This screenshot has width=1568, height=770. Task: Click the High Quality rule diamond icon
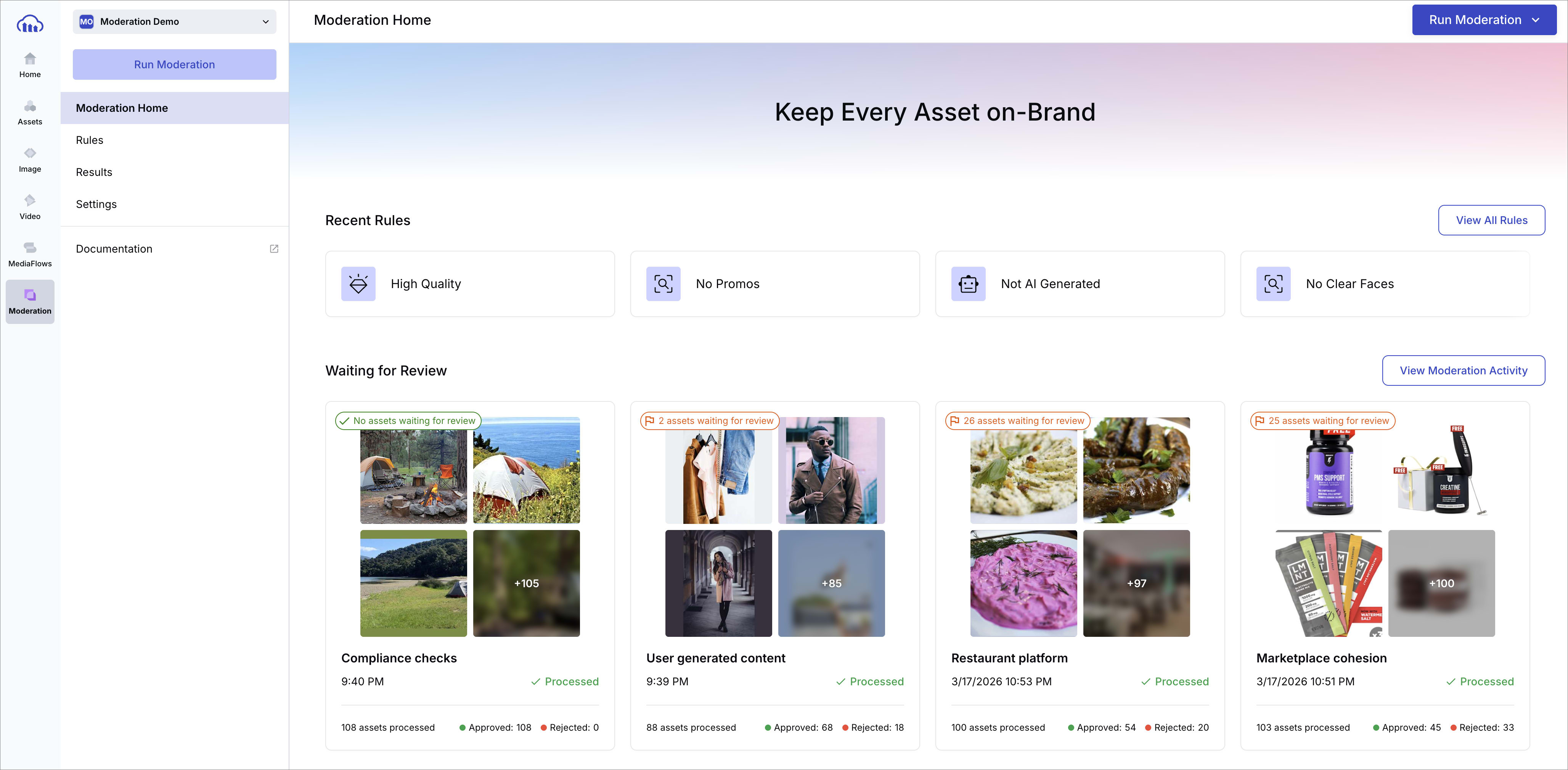[x=358, y=284]
